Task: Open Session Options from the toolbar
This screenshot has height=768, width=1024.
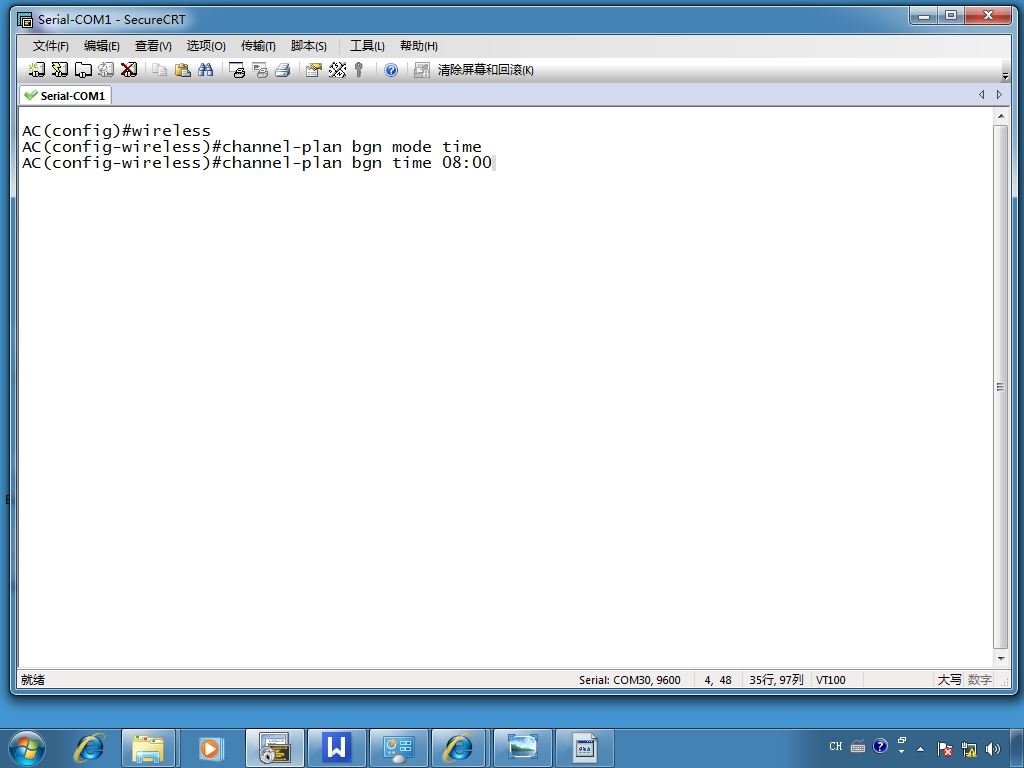Action: tap(314, 70)
